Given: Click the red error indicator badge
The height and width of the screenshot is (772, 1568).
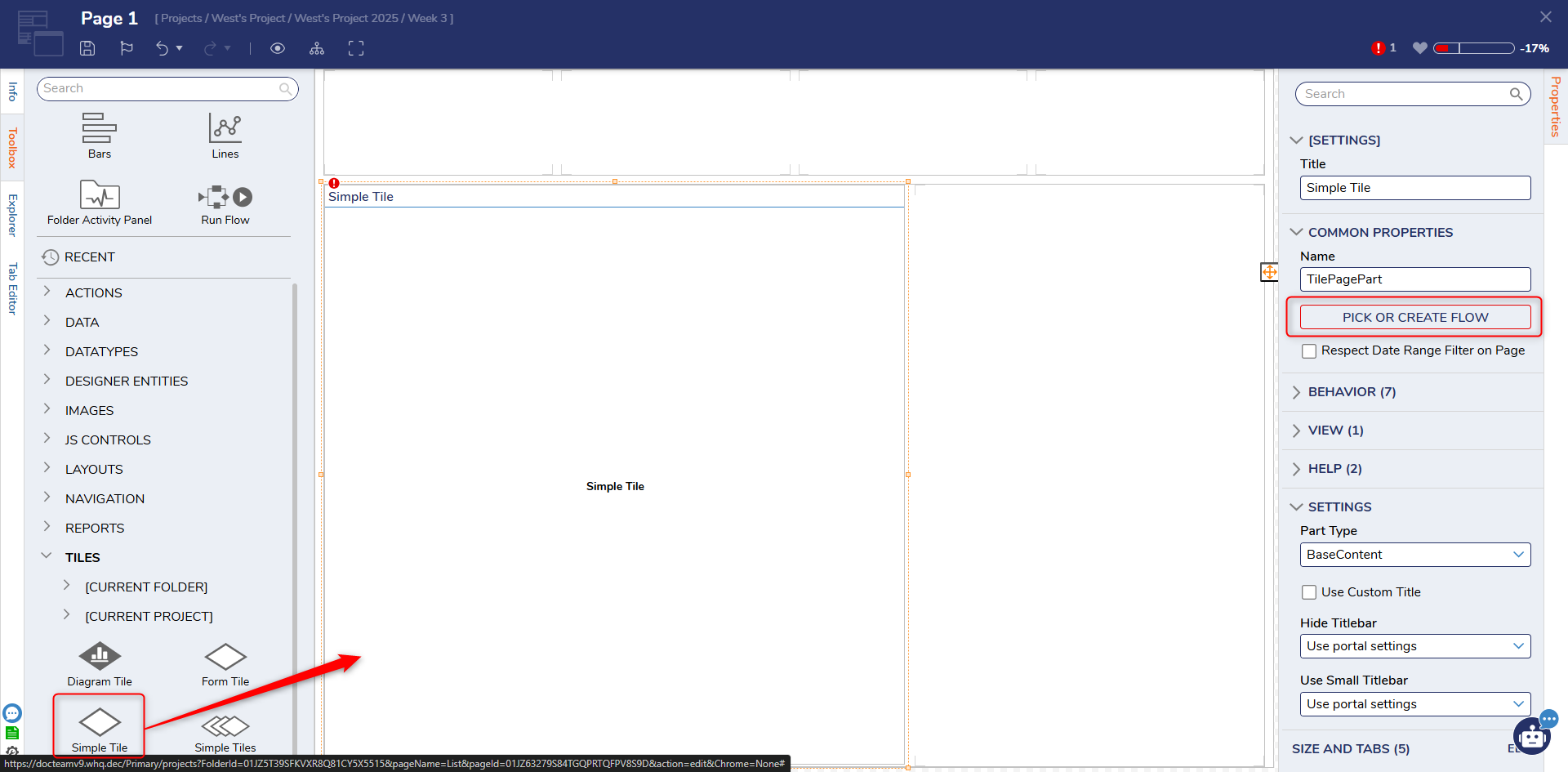Looking at the screenshot, I should click(x=1379, y=48).
